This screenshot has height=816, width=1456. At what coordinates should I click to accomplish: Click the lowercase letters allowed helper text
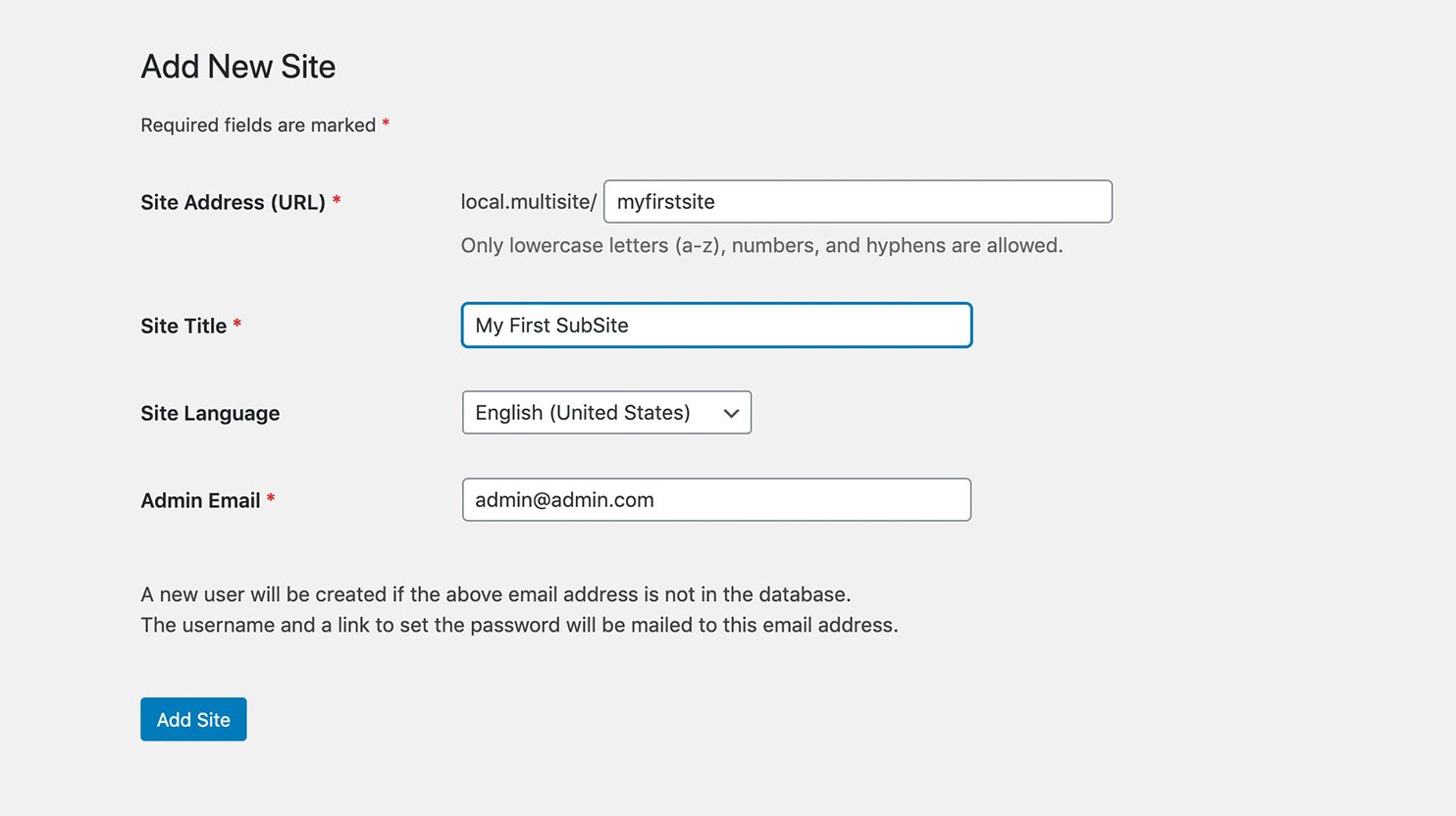tap(761, 245)
